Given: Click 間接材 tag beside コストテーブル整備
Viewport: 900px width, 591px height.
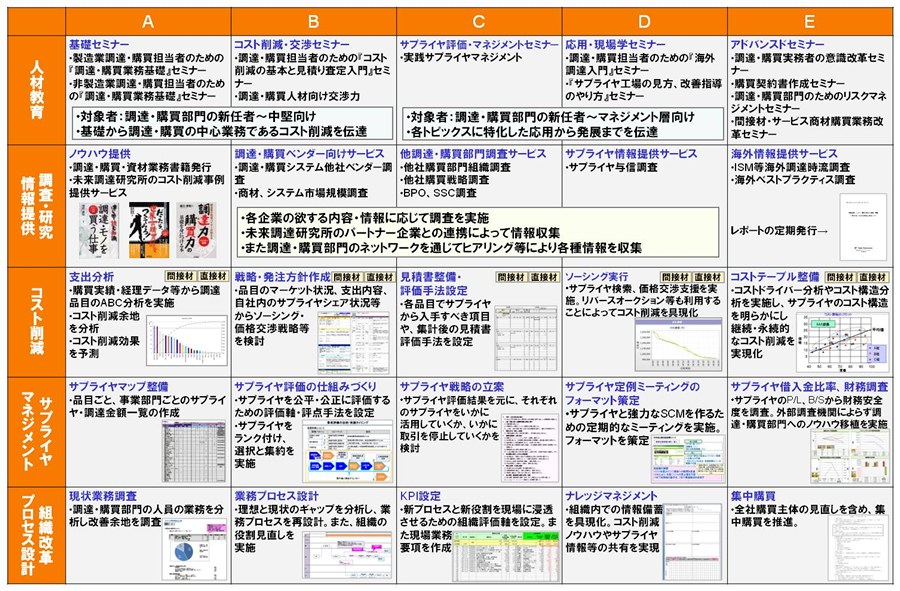Looking at the screenshot, I should pos(841,277).
